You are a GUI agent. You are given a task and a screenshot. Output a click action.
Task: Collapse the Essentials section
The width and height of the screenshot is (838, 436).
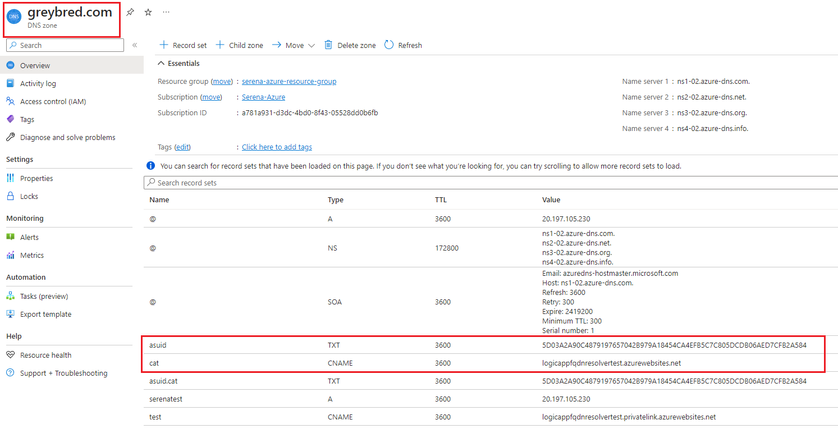(179, 63)
